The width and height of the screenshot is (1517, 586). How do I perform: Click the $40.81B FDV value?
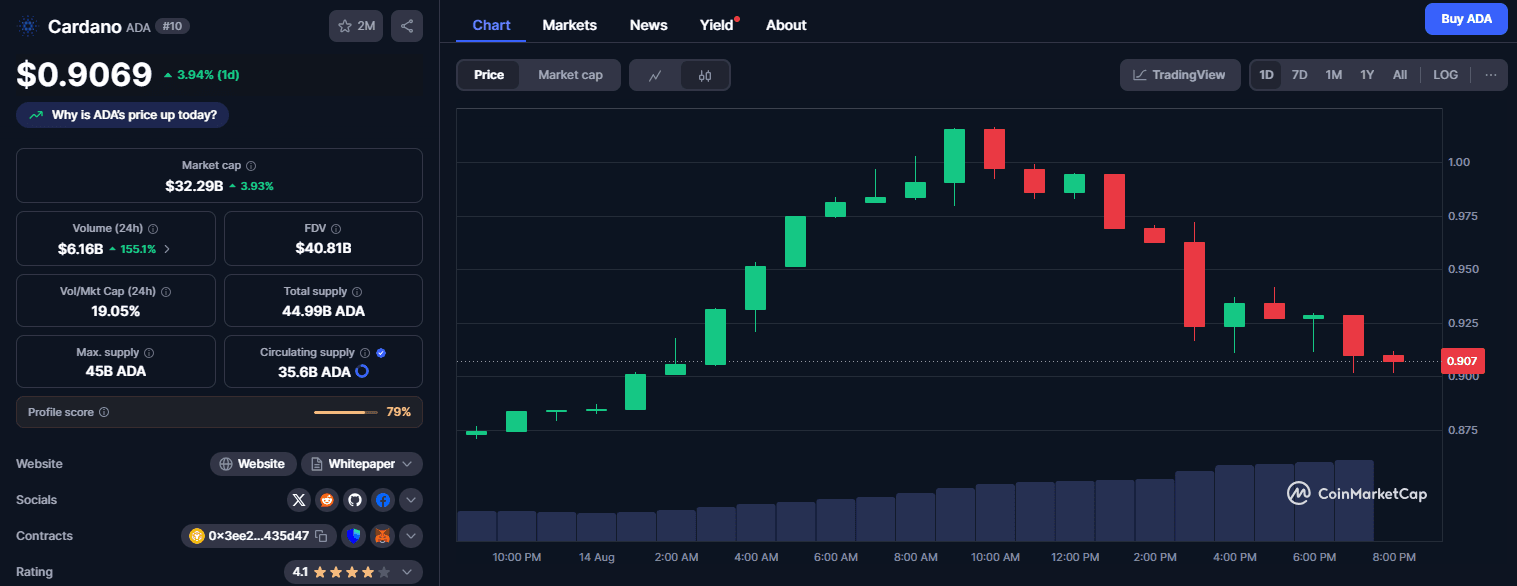coord(323,248)
